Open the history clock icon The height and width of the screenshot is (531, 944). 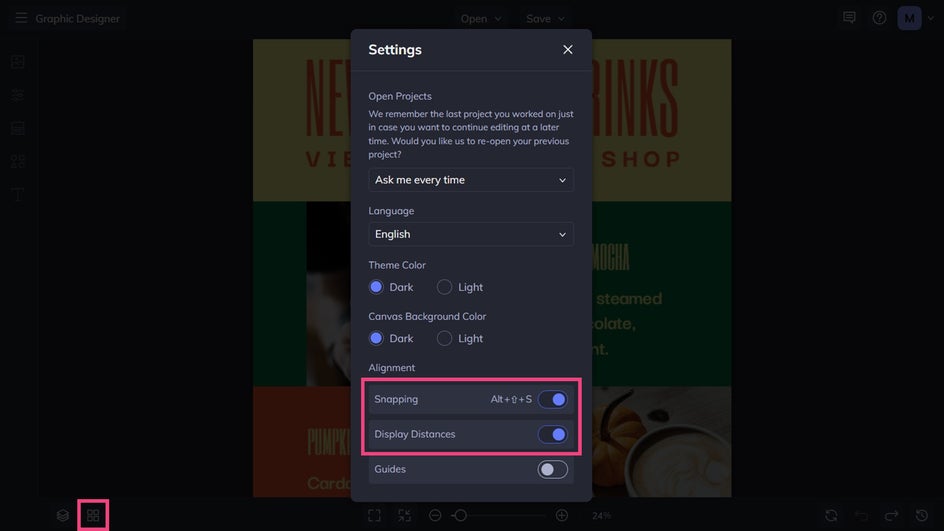tap(922, 515)
